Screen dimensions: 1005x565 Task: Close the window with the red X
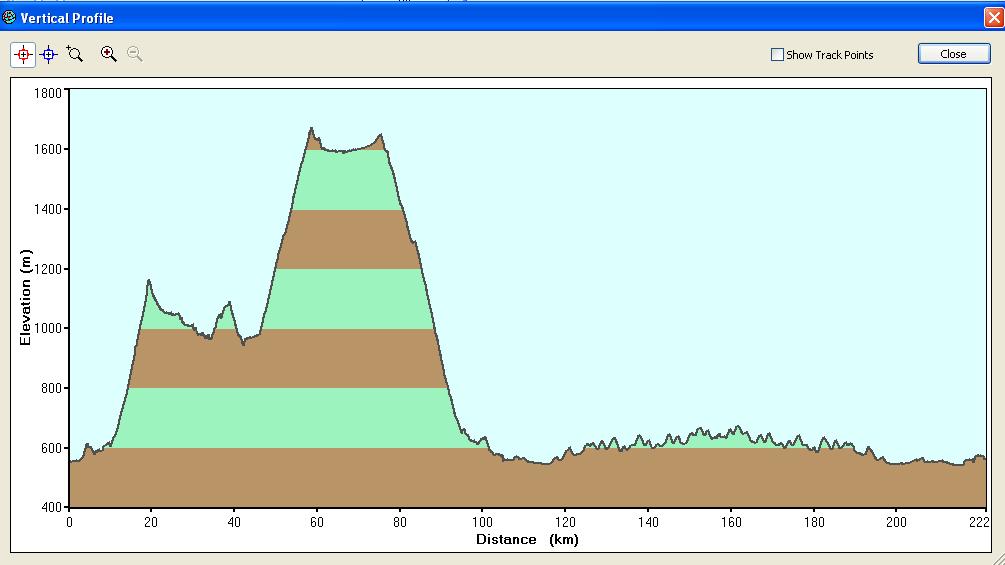pos(991,17)
